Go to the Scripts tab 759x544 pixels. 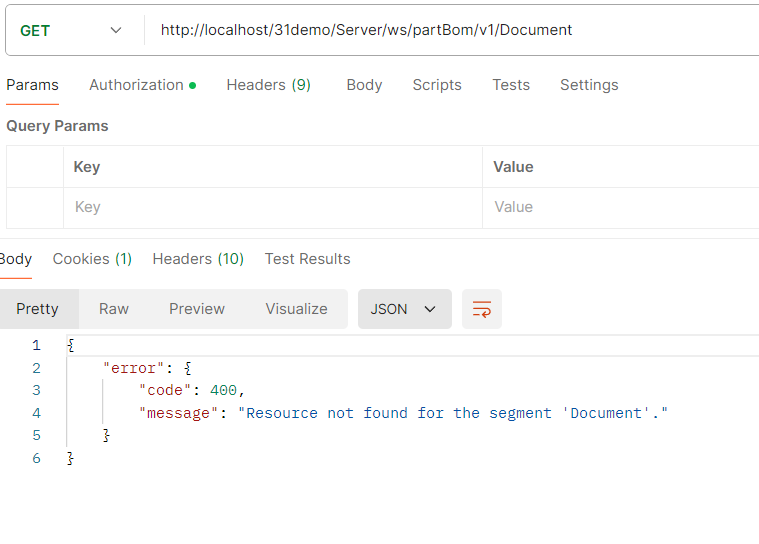(437, 85)
